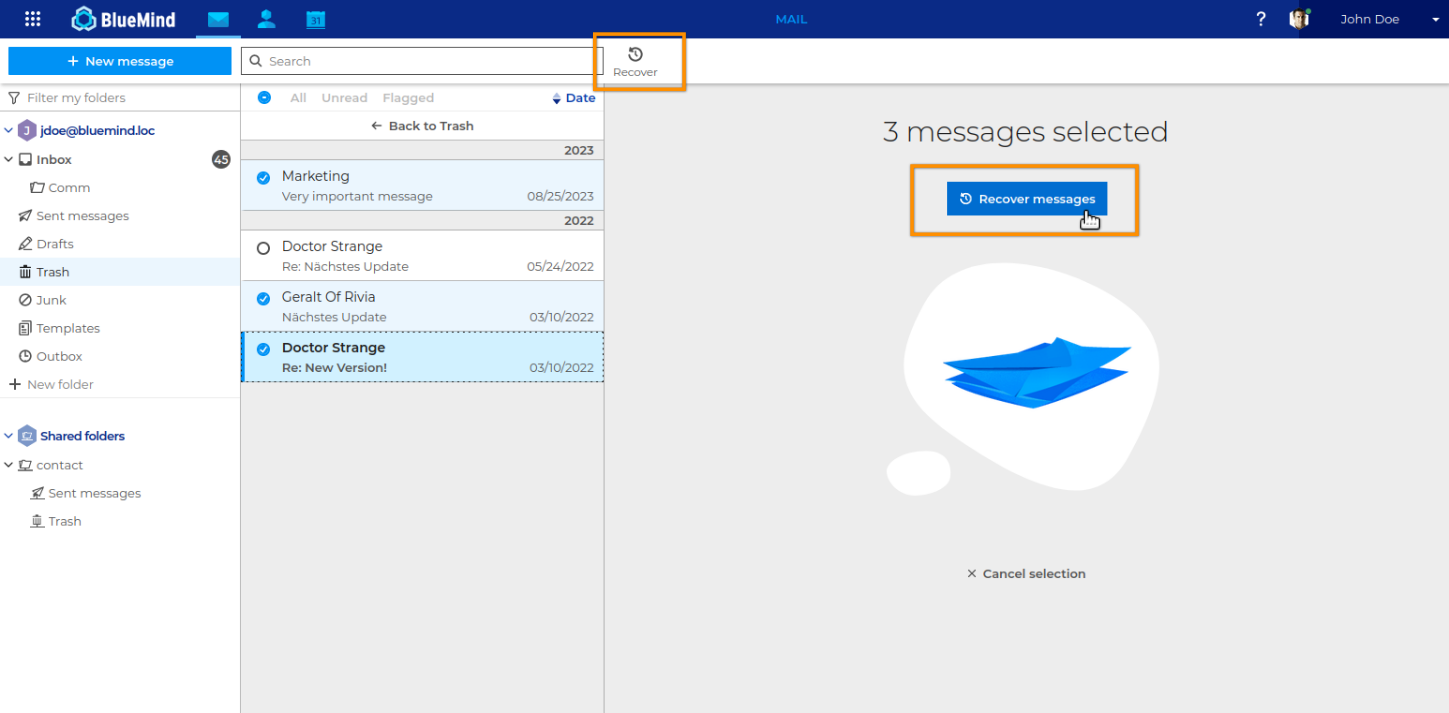1449x713 pixels.
Task: Focus the Filter my folders field
Action: coord(120,98)
